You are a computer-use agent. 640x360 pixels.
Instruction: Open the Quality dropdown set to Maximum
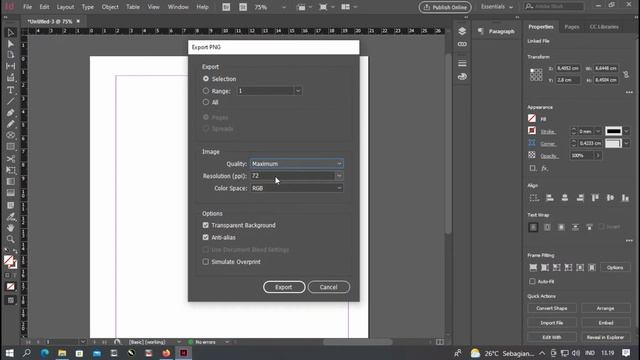[297, 164]
